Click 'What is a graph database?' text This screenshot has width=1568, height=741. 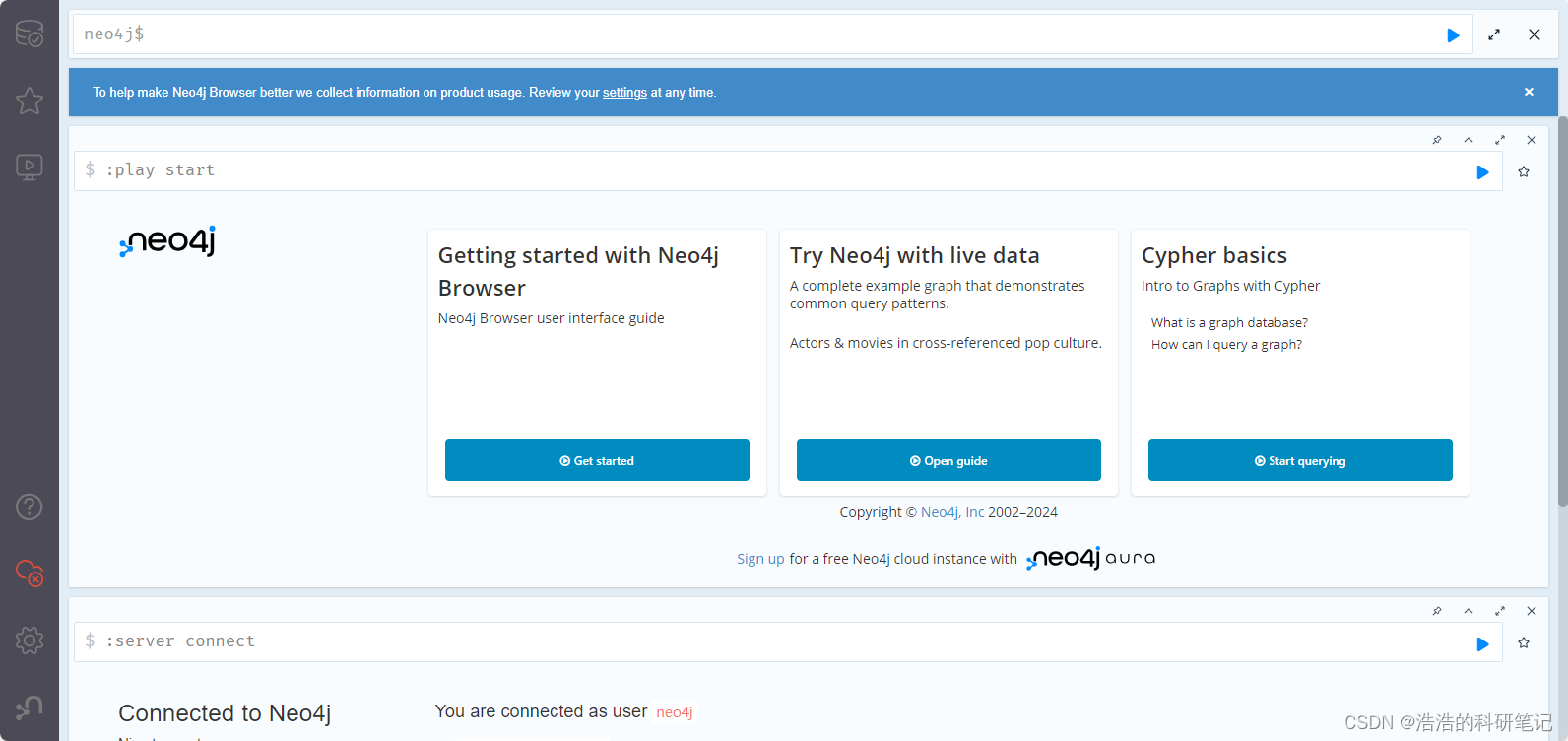(1229, 322)
